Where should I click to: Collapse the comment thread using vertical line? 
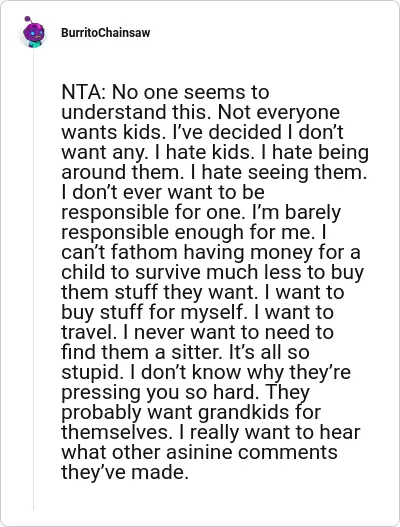pyautogui.click(x=34, y=279)
